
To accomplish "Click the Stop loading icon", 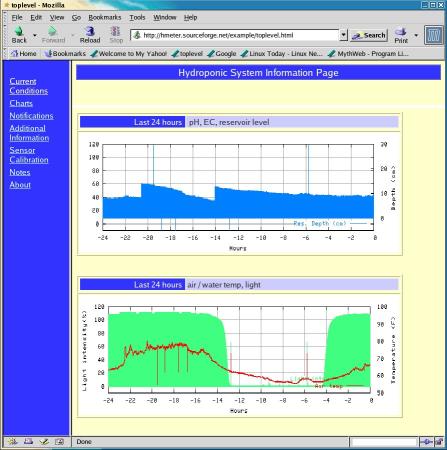I will tap(116, 31).
